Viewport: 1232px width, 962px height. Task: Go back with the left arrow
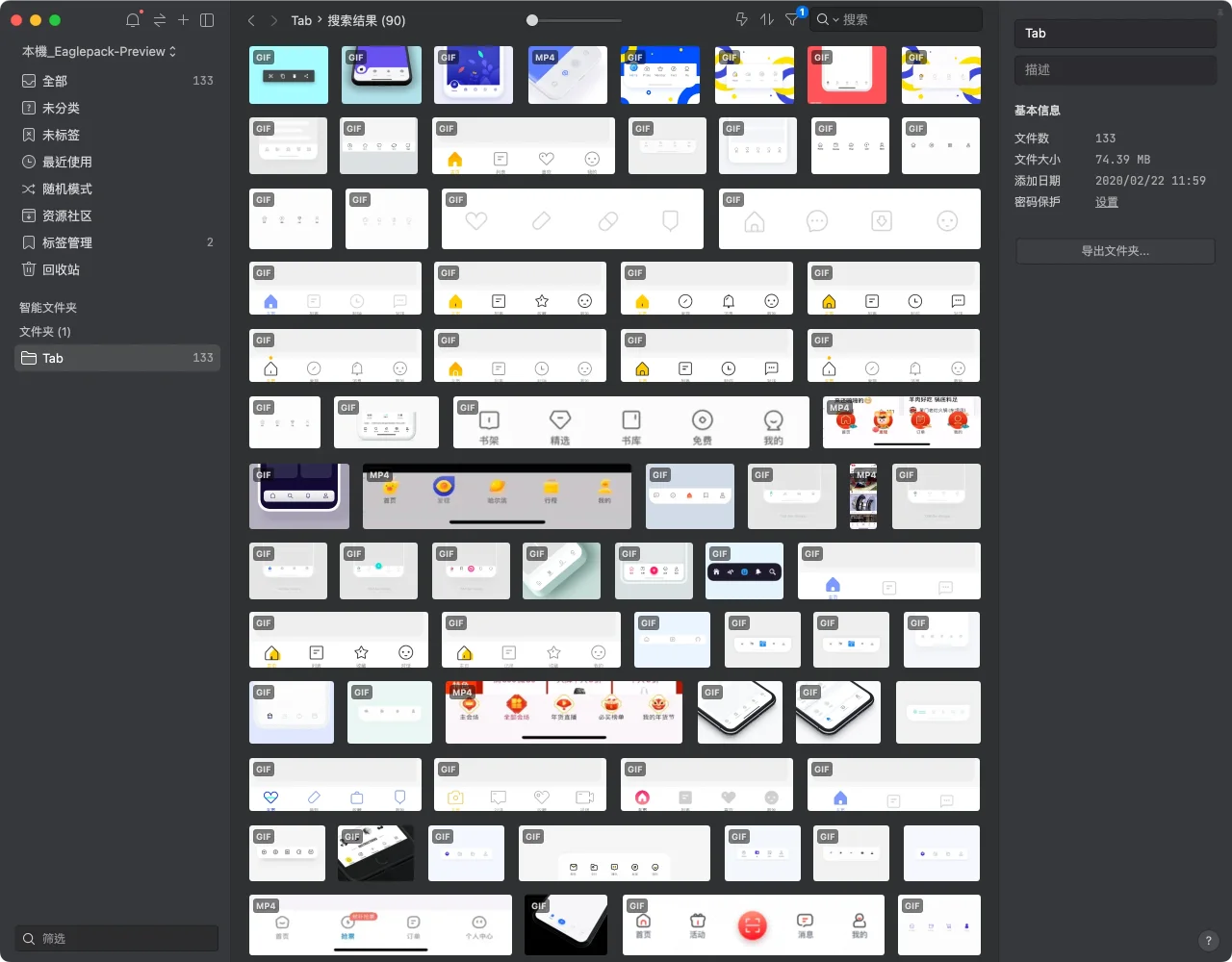(x=251, y=20)
